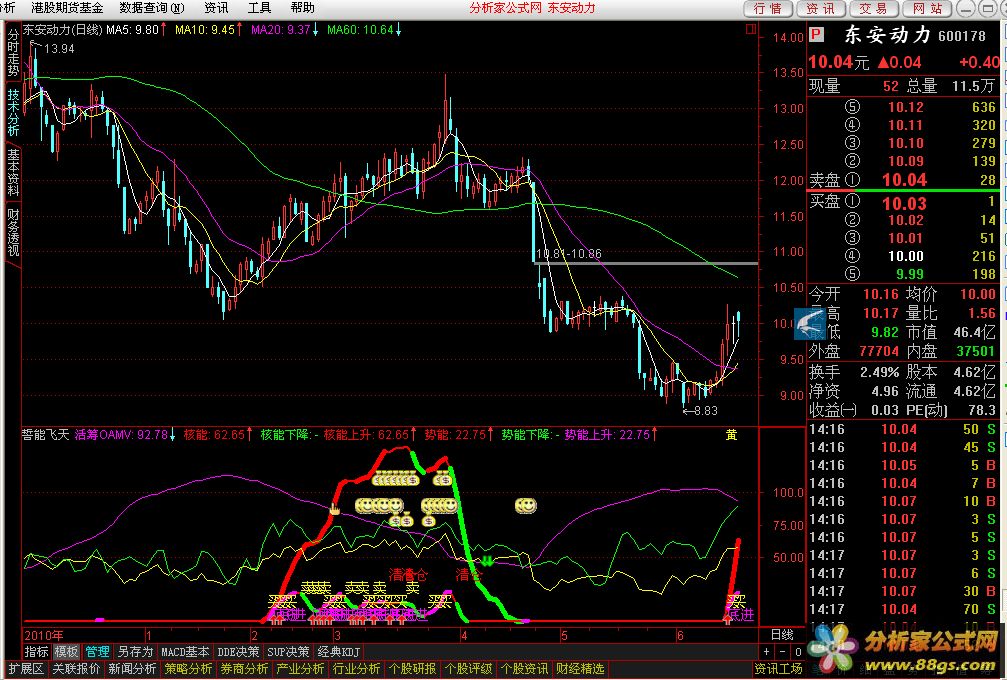Zoom out with the - button

(782, 652)
